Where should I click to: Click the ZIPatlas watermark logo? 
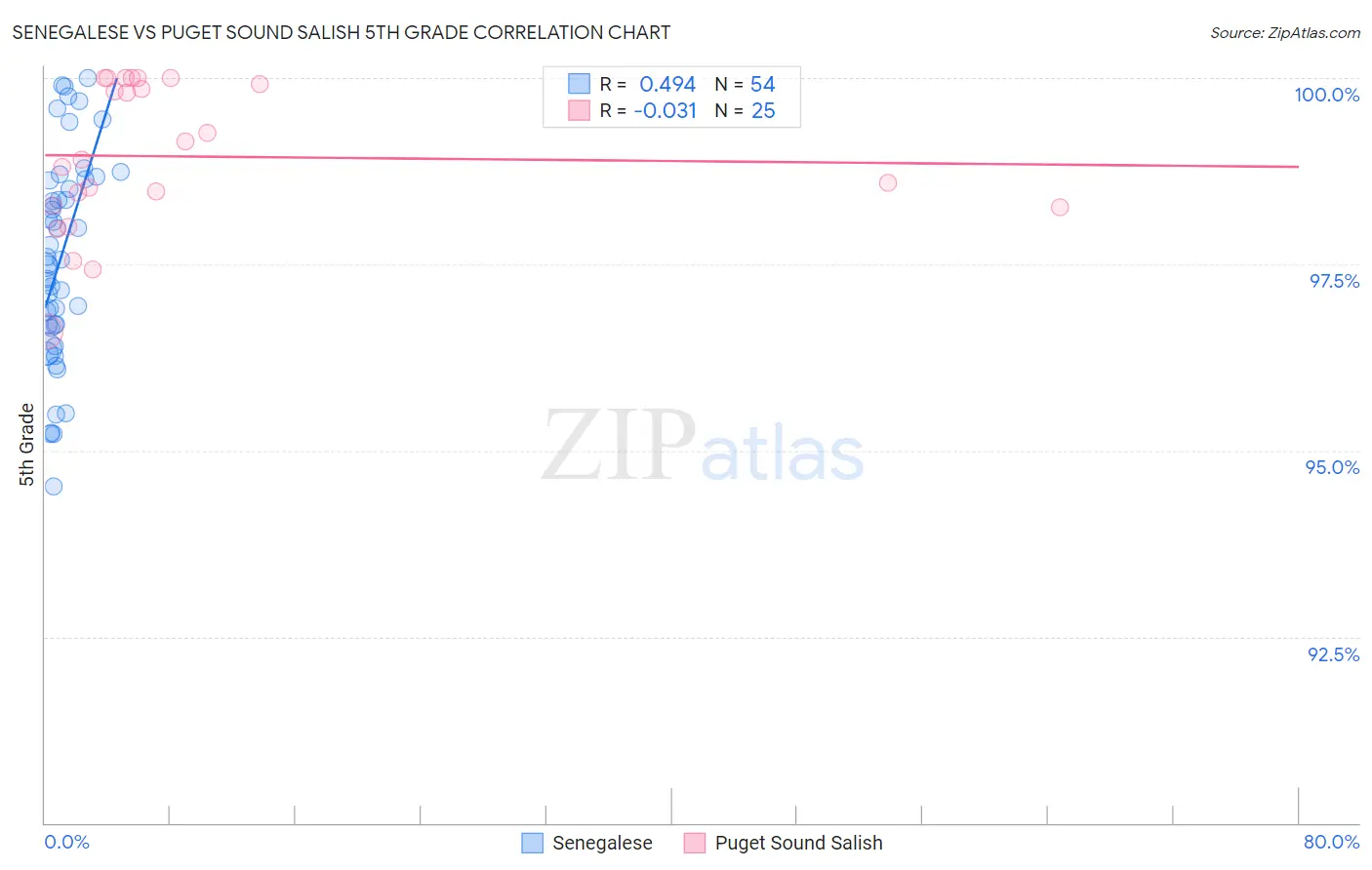[703, 446]
